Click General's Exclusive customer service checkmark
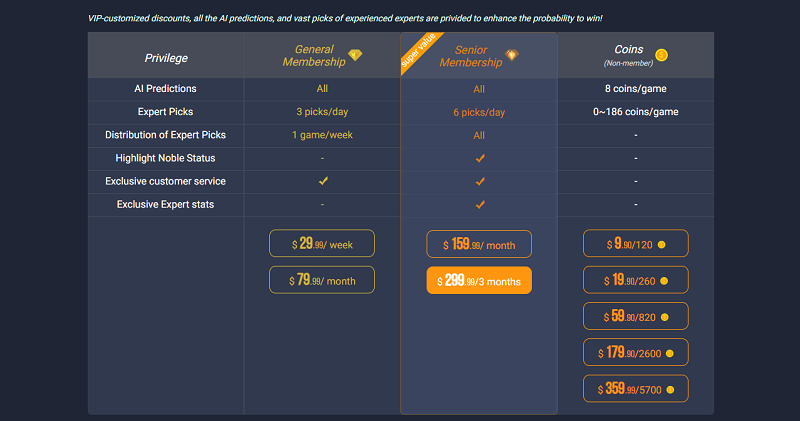This screenshot has width=800, height=421. pyautogui.click(x=323, y=181)
